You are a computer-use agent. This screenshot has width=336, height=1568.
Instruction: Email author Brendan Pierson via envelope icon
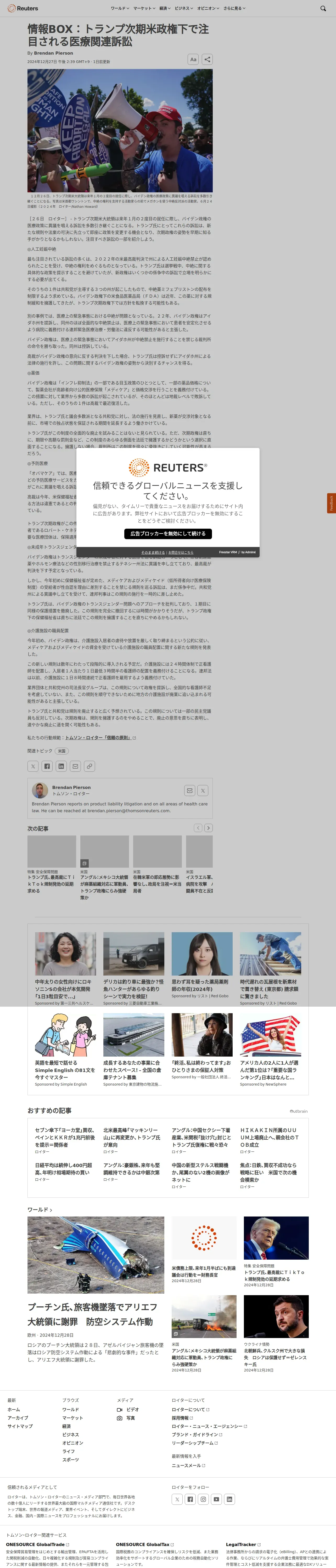point(190,791)
